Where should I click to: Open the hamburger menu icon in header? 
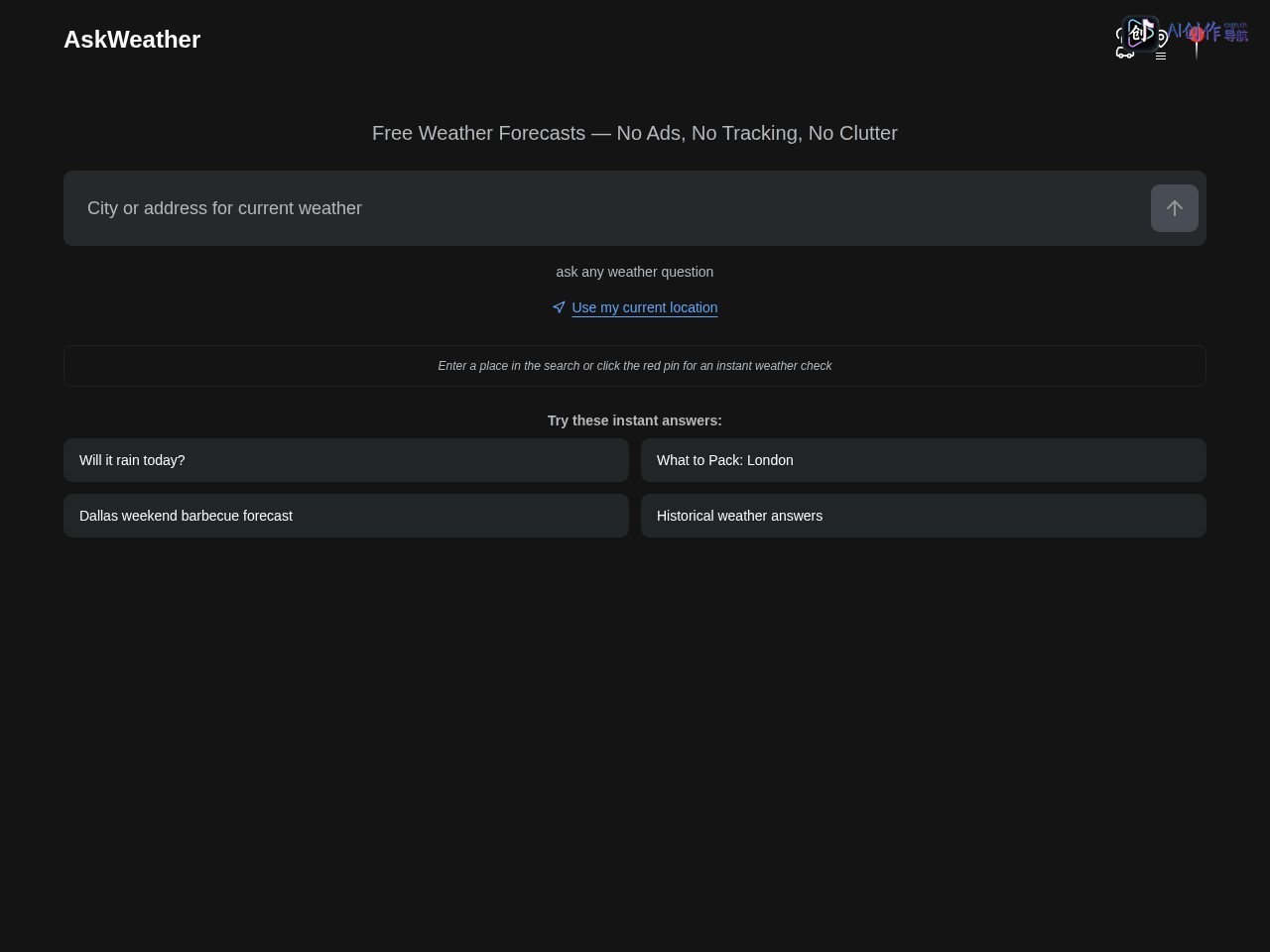click(1161, 56)
